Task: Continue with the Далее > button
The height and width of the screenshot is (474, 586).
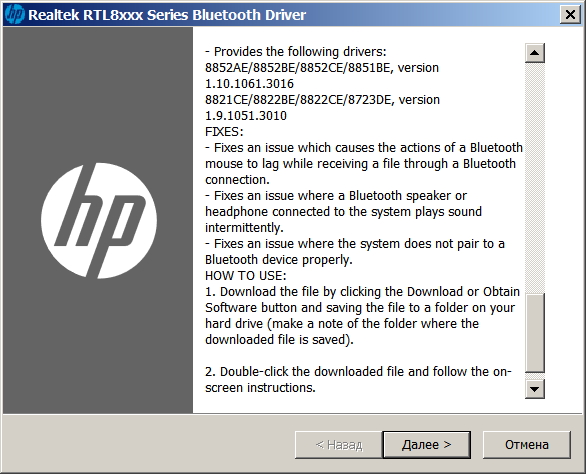Action: (426, 444)
